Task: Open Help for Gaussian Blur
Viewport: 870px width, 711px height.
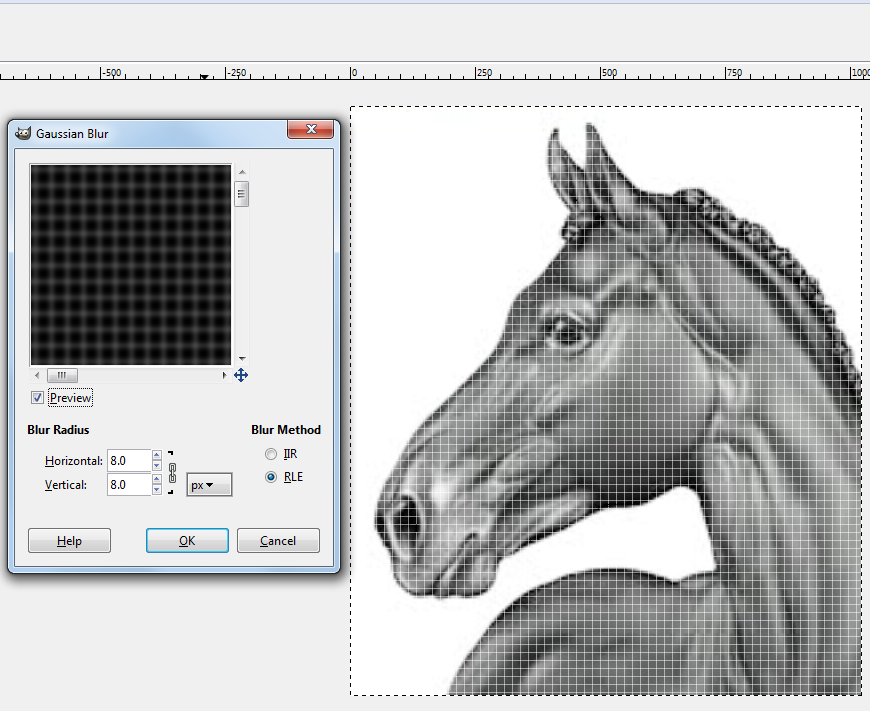Action: pos(69,540)
